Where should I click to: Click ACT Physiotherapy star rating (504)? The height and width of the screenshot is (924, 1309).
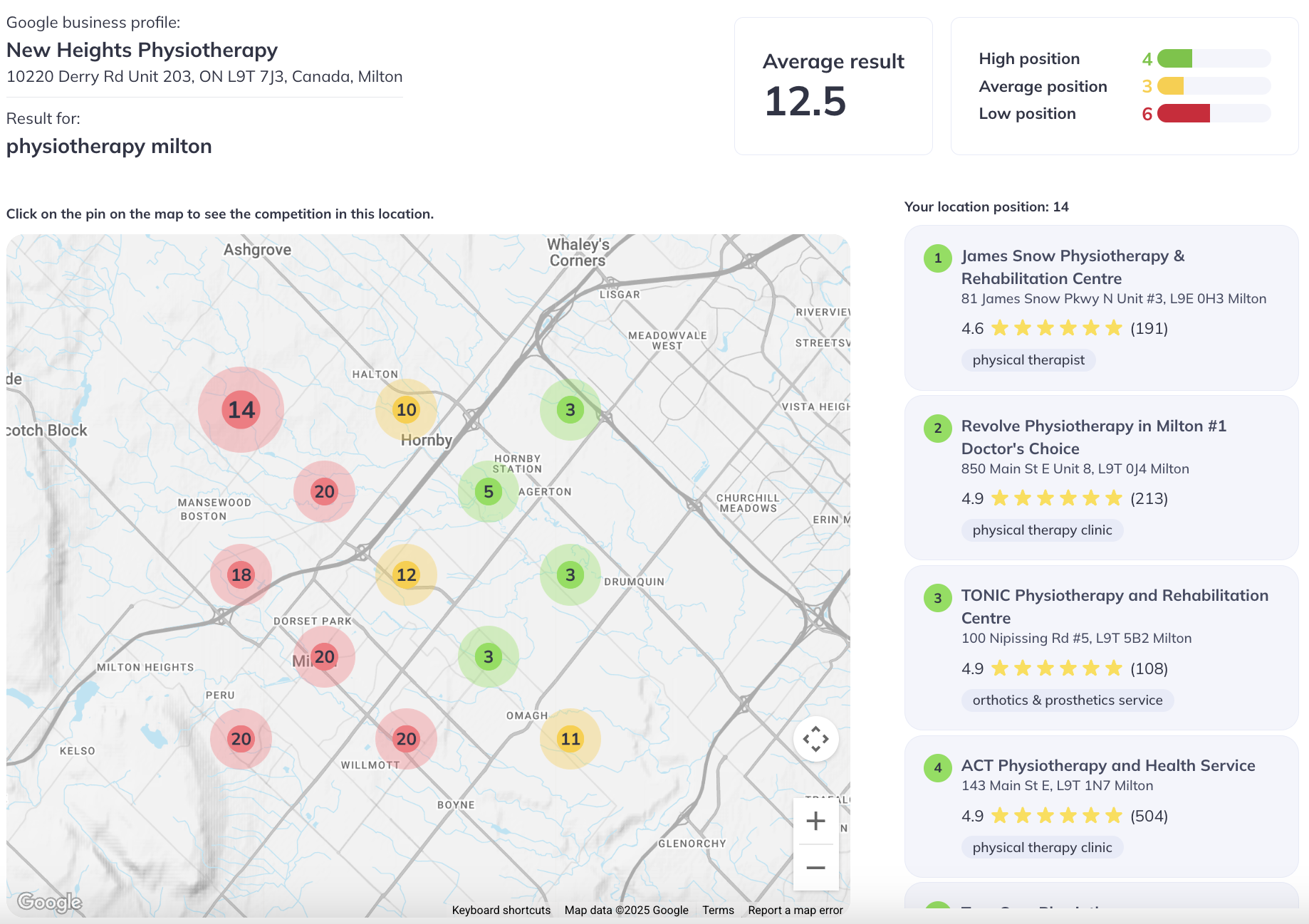pos(1065,816)
